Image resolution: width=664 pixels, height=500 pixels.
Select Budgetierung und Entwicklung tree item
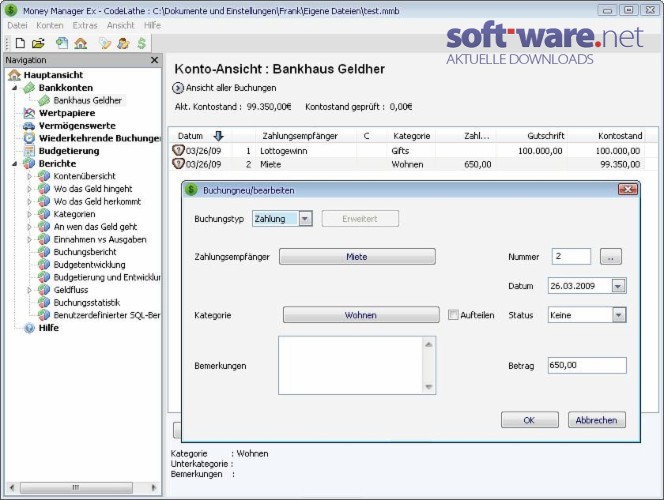(107, 277)
